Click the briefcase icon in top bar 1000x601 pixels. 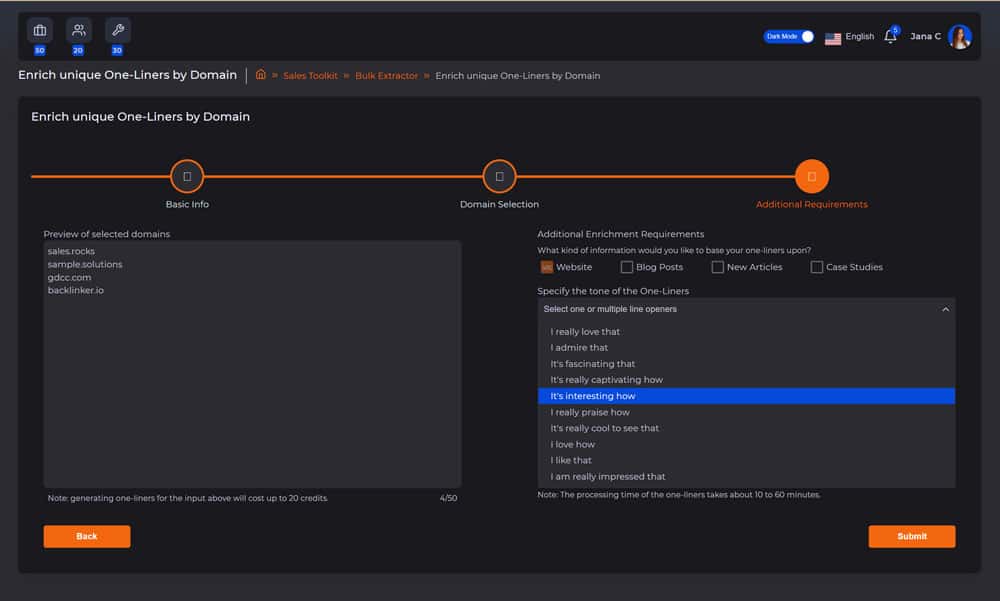coord(39,30)
